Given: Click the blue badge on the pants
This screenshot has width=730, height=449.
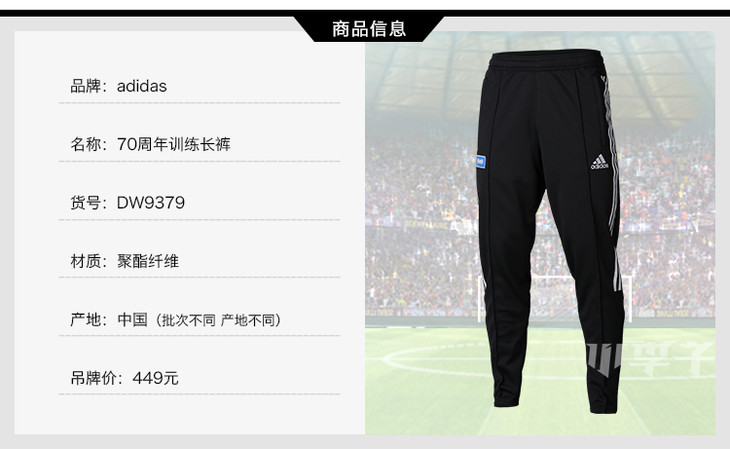Looking at the screenshot, I should (x=480, y=161).
